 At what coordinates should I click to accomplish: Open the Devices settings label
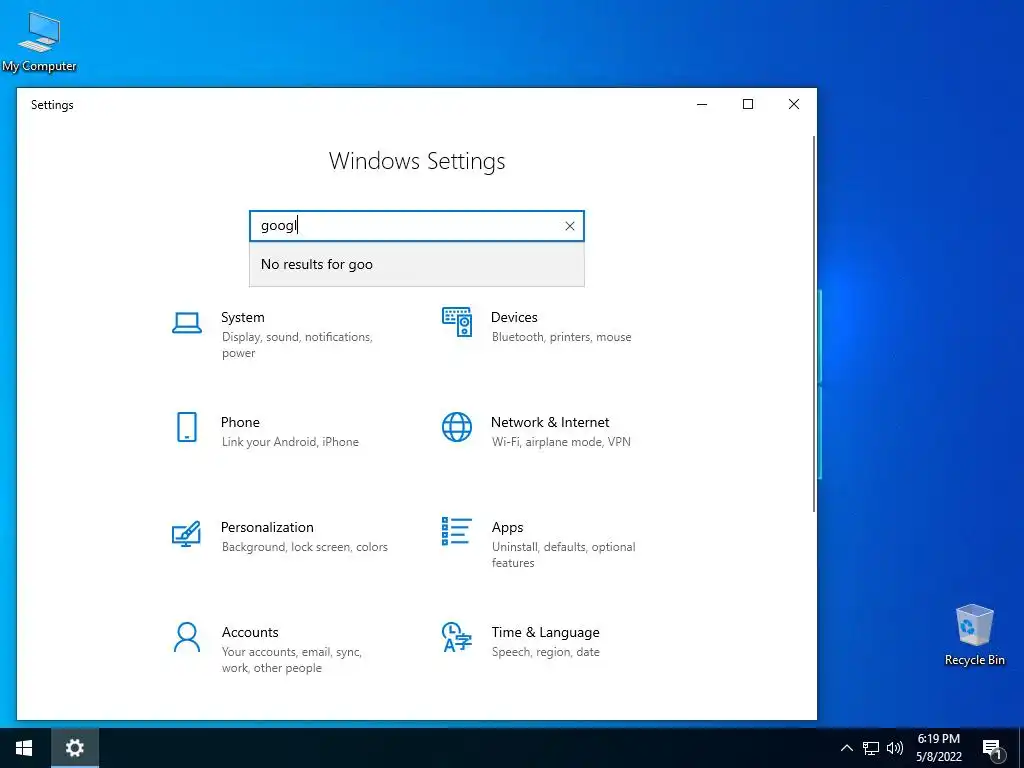point(514,317)
